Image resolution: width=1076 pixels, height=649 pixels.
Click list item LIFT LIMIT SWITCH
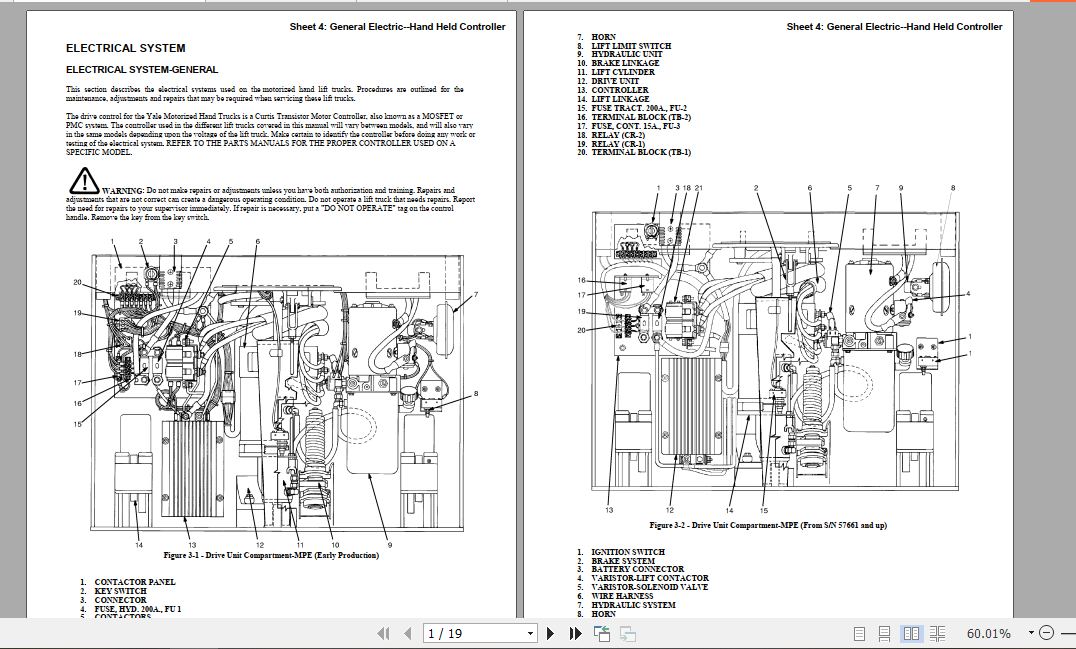point(624,46)
